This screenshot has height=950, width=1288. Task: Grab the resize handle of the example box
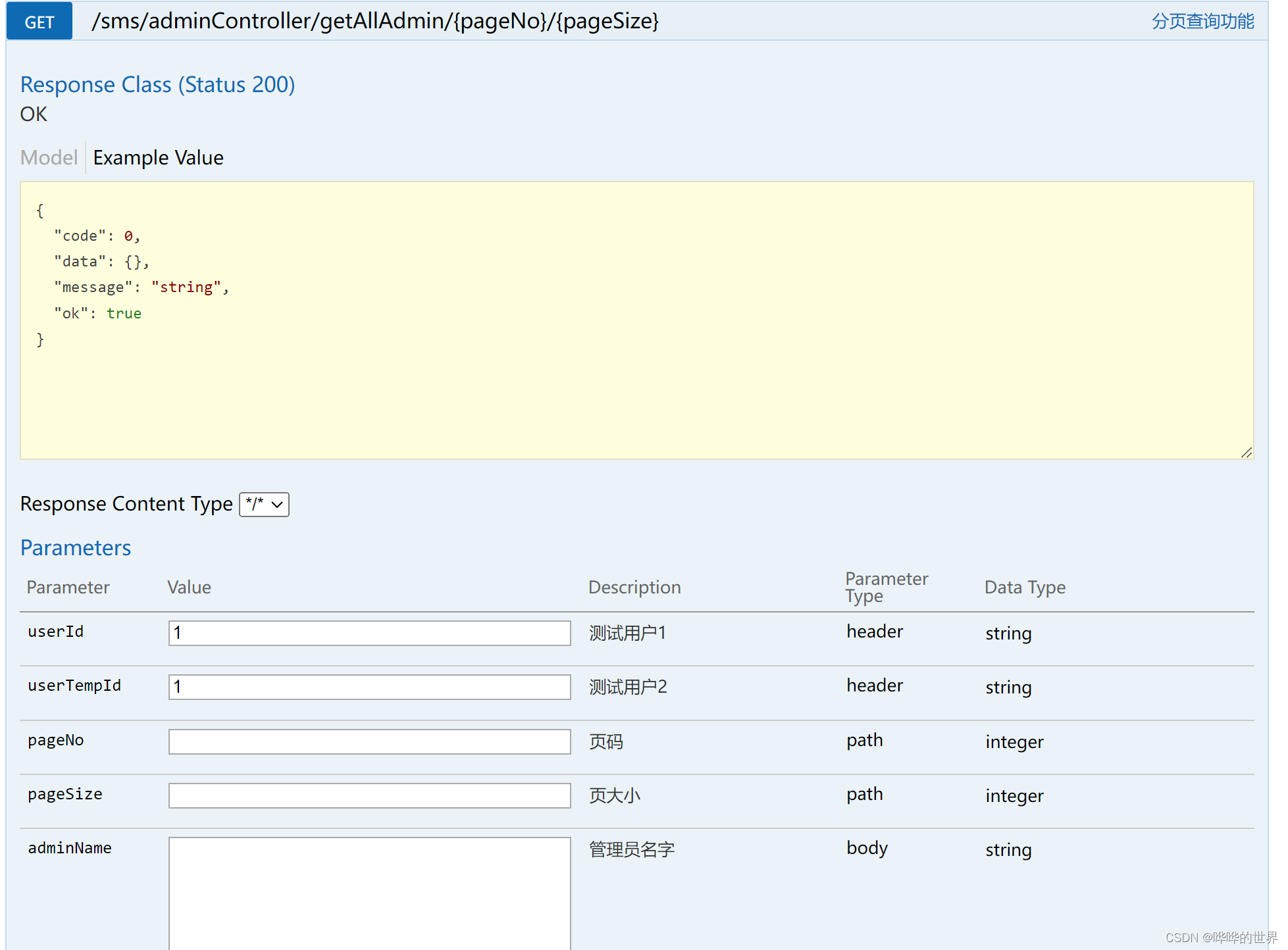click(1246, 453)
